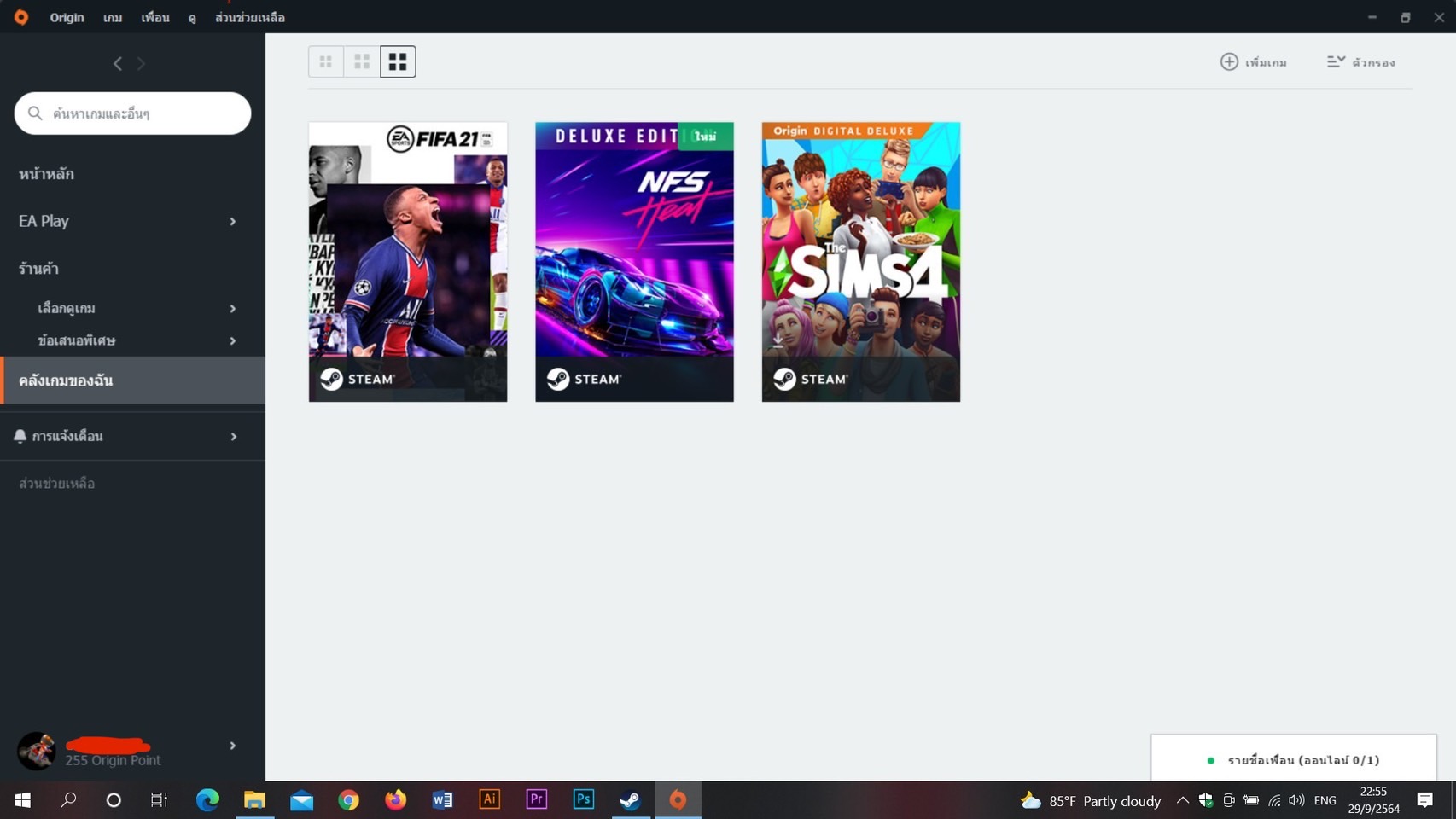The height and width of the screenshot is (819, 1456).
Task: Switch to Steam on taskbar
Action: tap(630, 800)
